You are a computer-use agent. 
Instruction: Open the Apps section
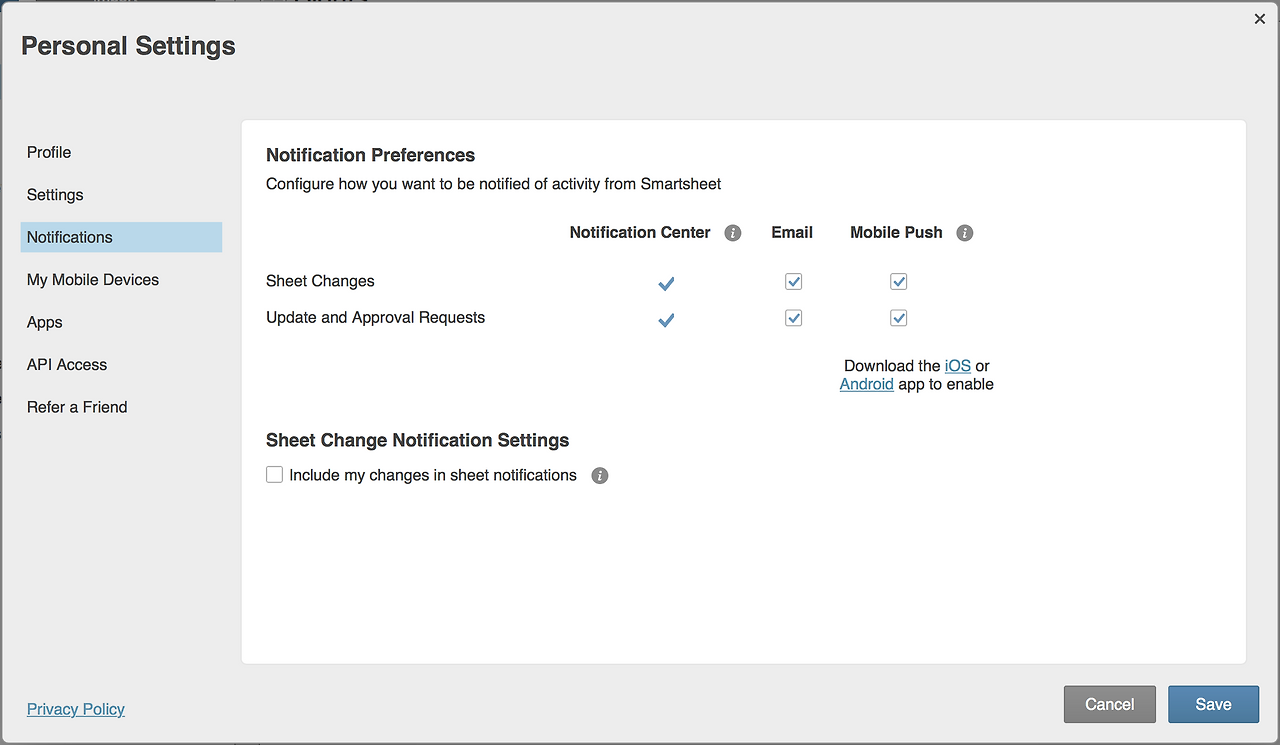coord(45,322)
